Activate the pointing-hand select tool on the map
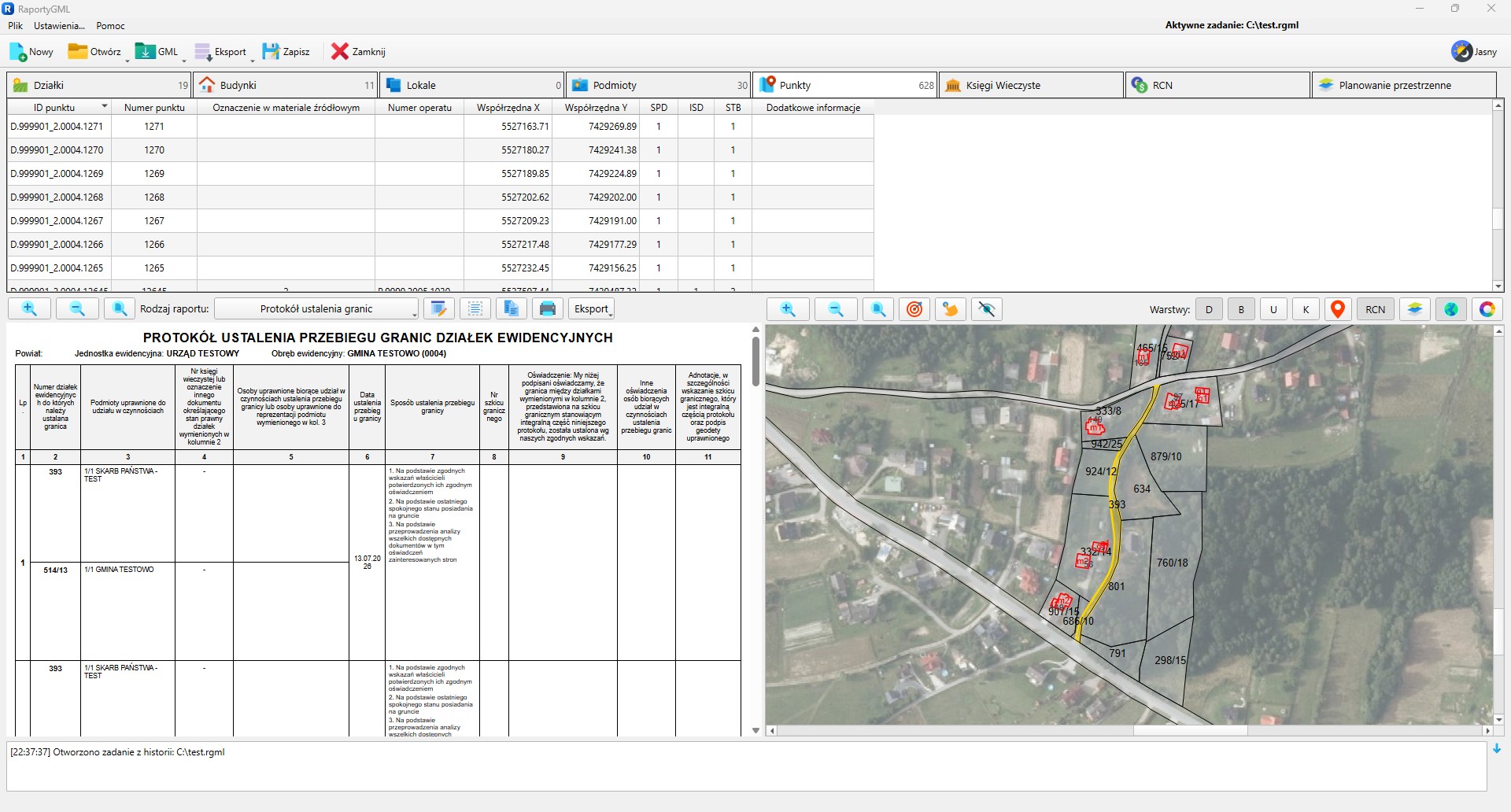Screen dimensions: 1511x812 951,309
